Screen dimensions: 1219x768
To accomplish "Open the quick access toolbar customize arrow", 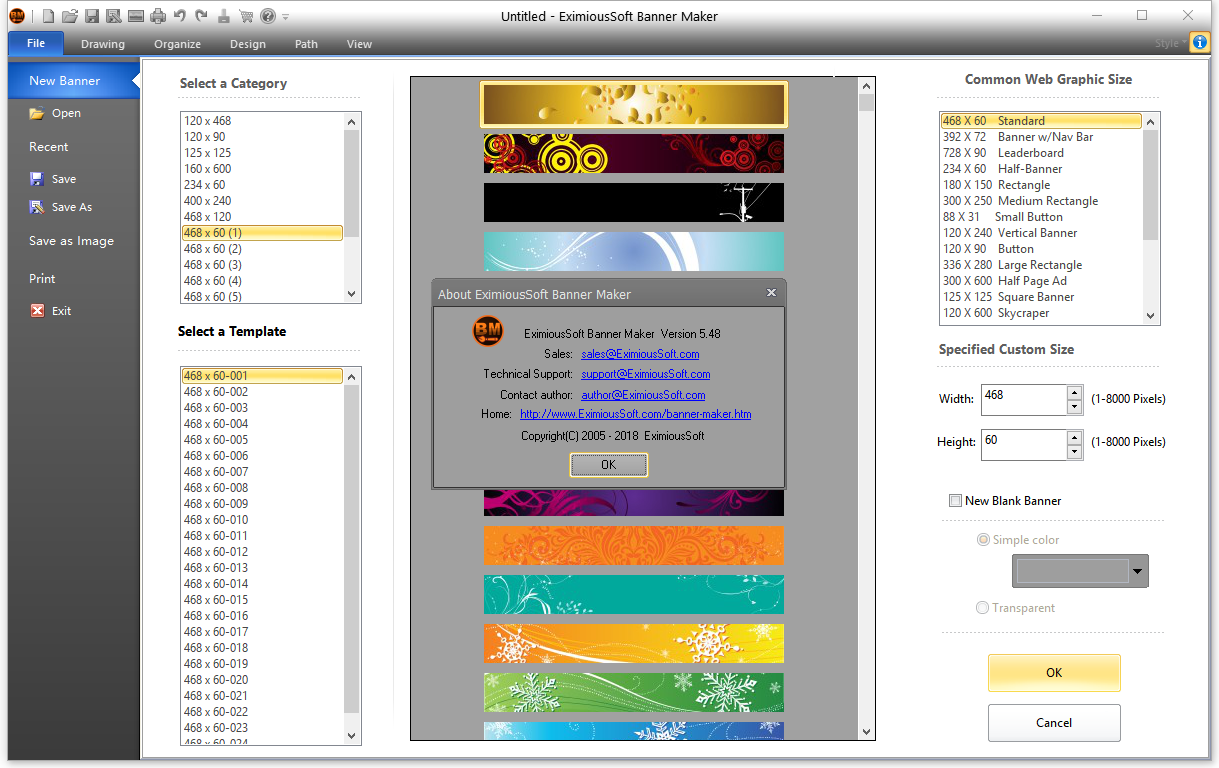I will click(286, 17).
